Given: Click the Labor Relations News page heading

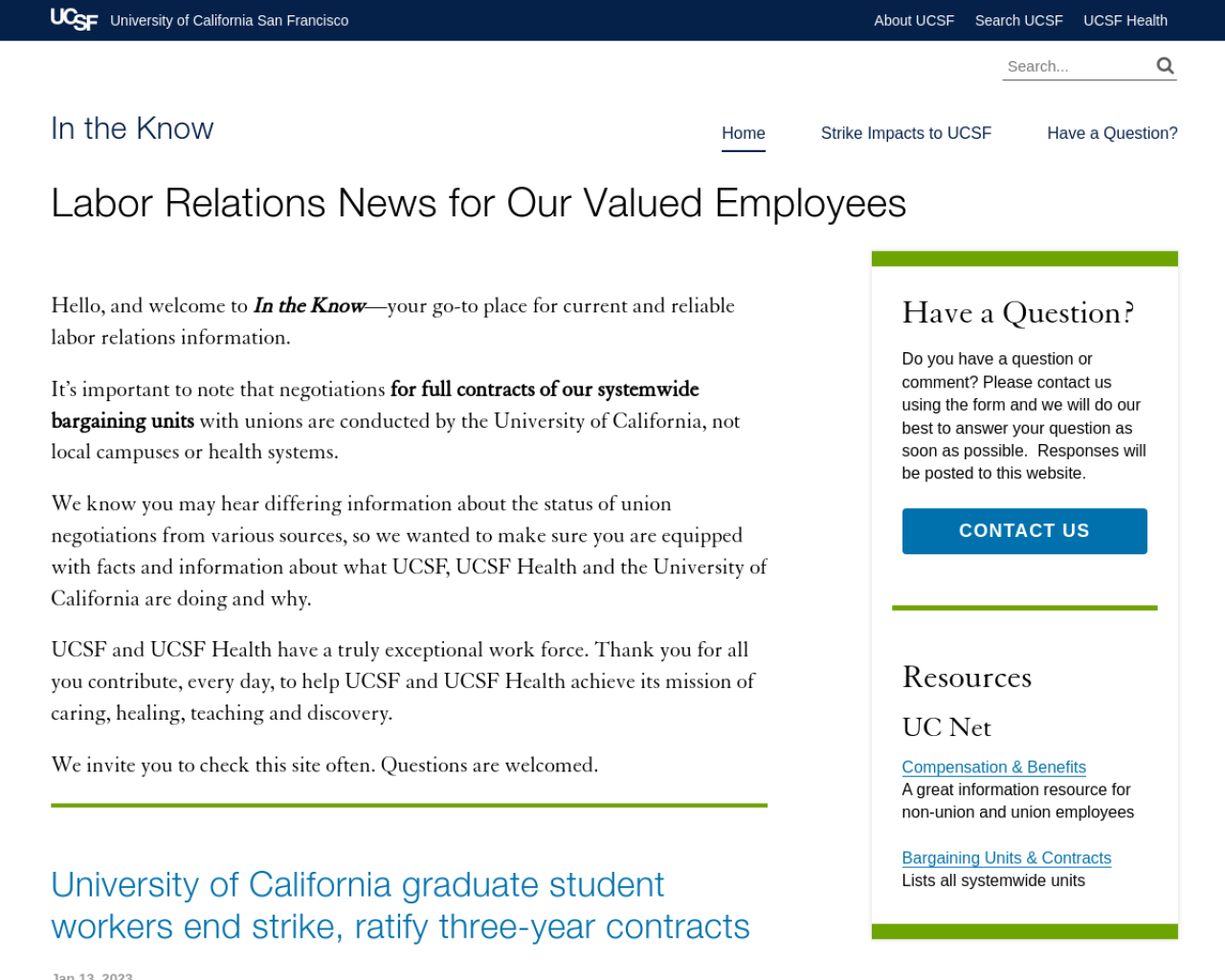Looking at the screenshot, I should tap(479, 203).
